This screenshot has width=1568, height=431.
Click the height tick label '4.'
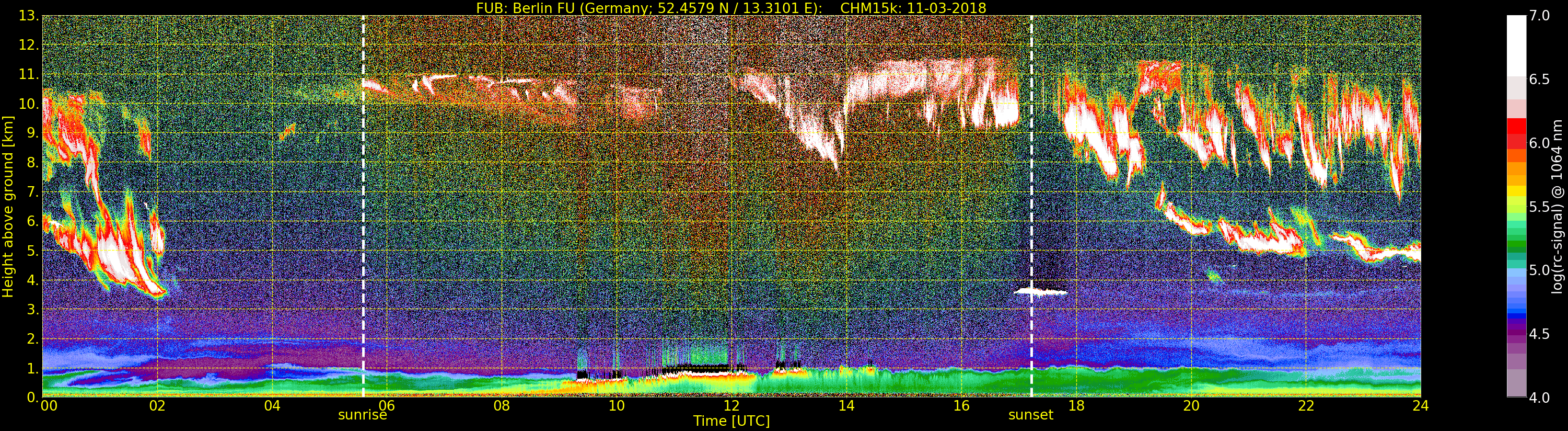tap(33, 280)
